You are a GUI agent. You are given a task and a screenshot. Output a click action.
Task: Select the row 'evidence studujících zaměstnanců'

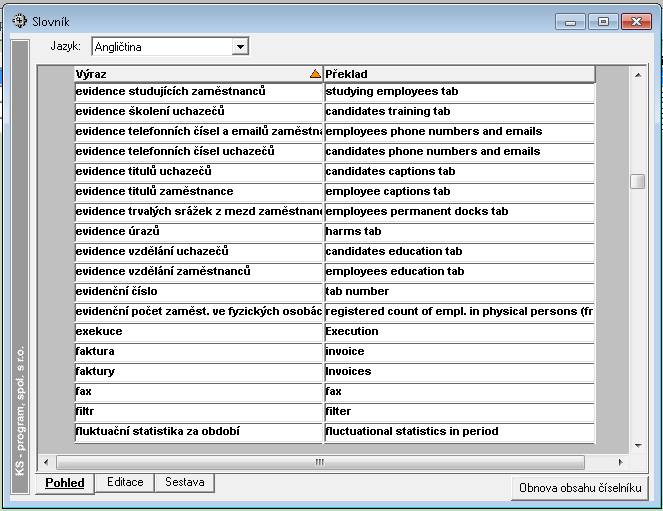point(198,92)
